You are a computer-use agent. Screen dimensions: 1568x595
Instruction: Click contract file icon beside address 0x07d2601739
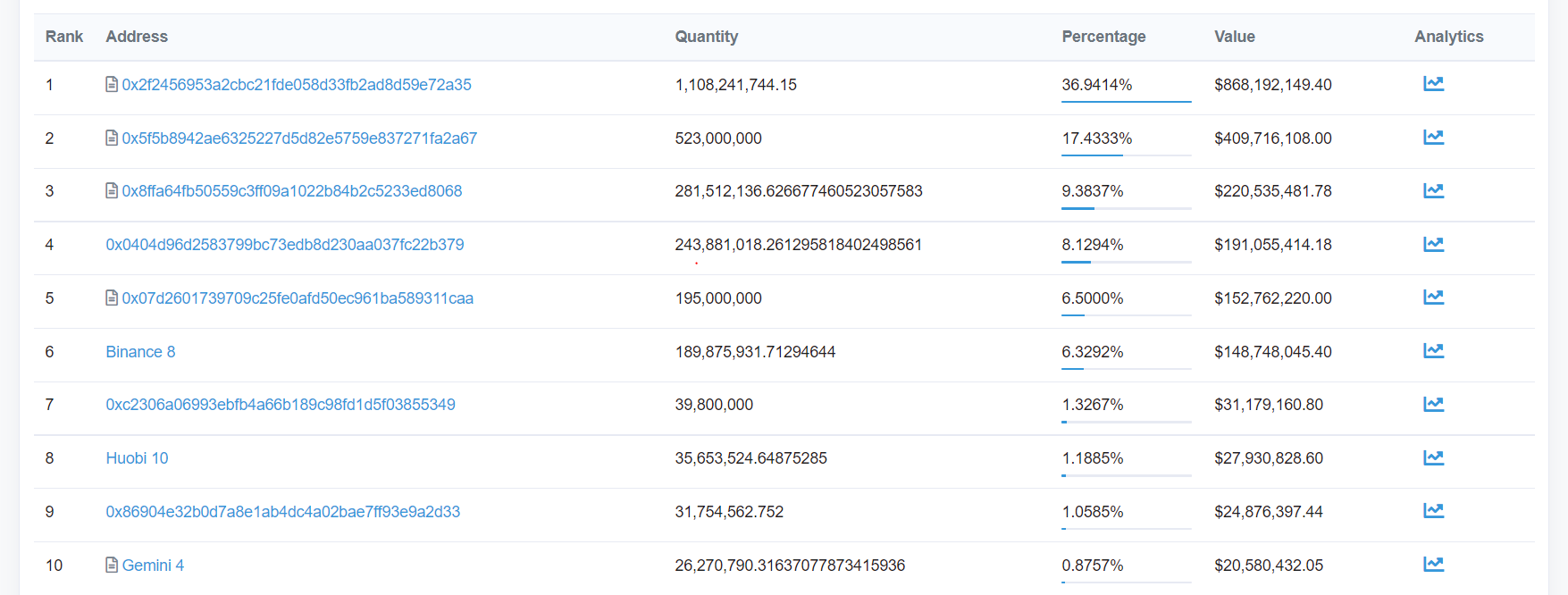click(112, 297)
